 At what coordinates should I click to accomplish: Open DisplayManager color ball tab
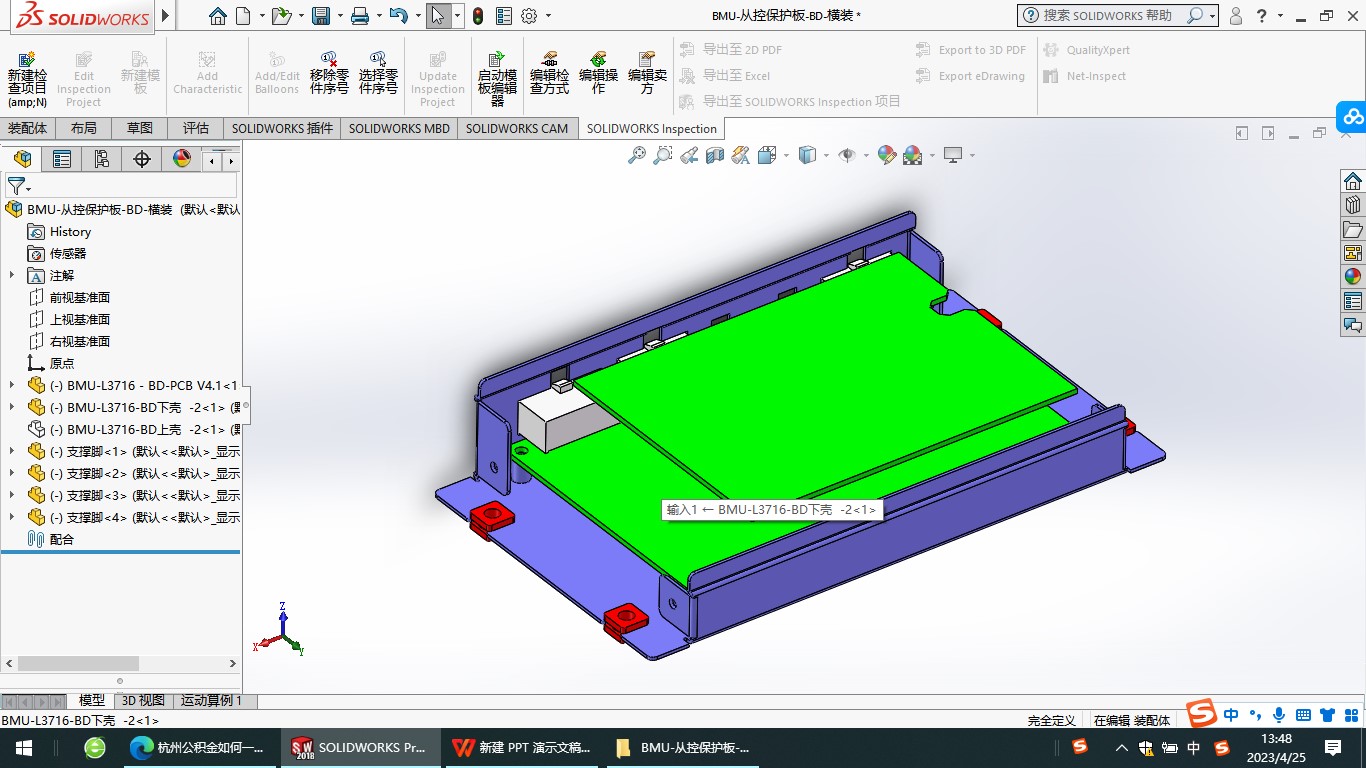(181, 159)
